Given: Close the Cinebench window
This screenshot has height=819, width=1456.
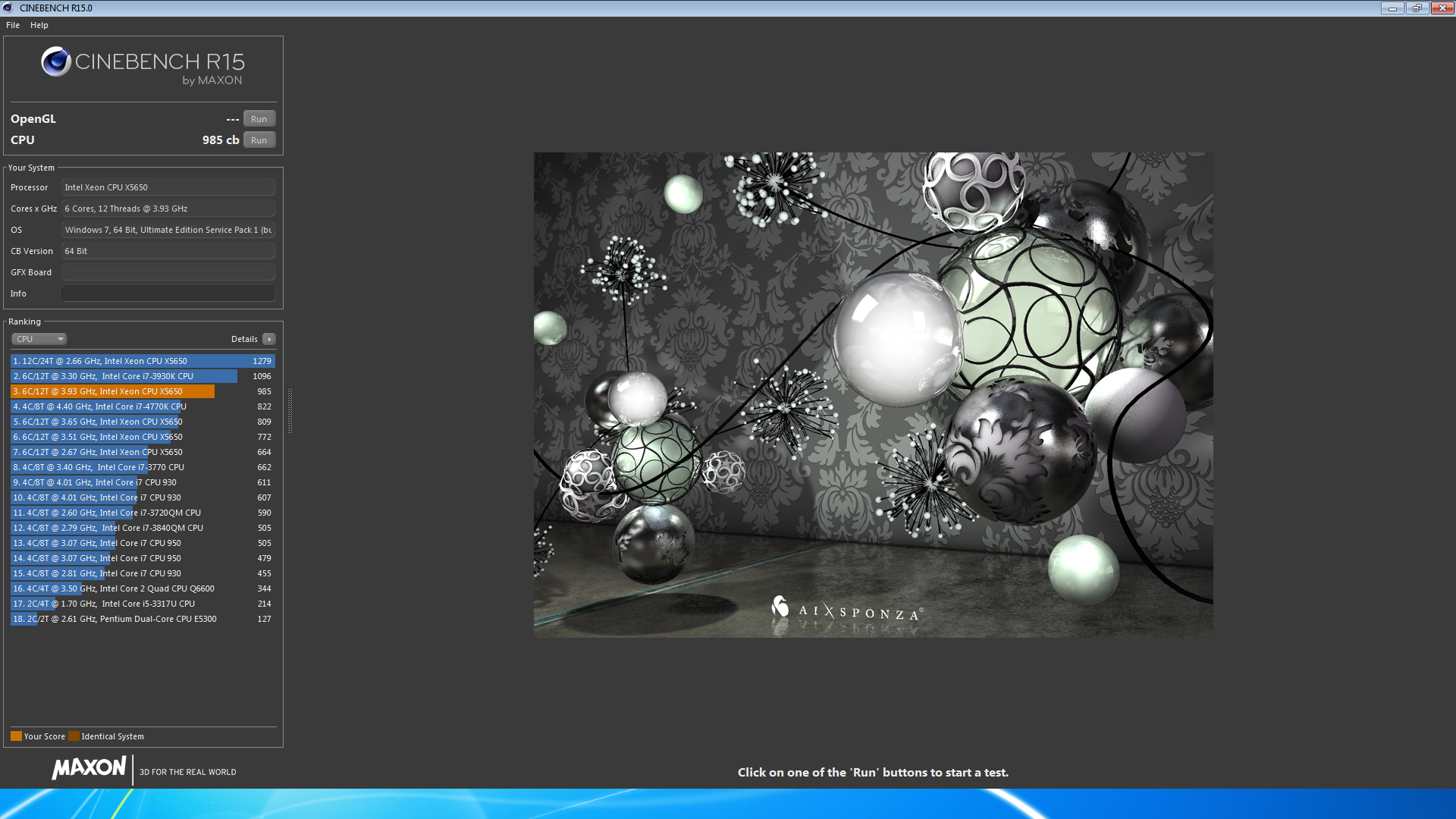Looking at the screenshot, I should pos(1442,8).
